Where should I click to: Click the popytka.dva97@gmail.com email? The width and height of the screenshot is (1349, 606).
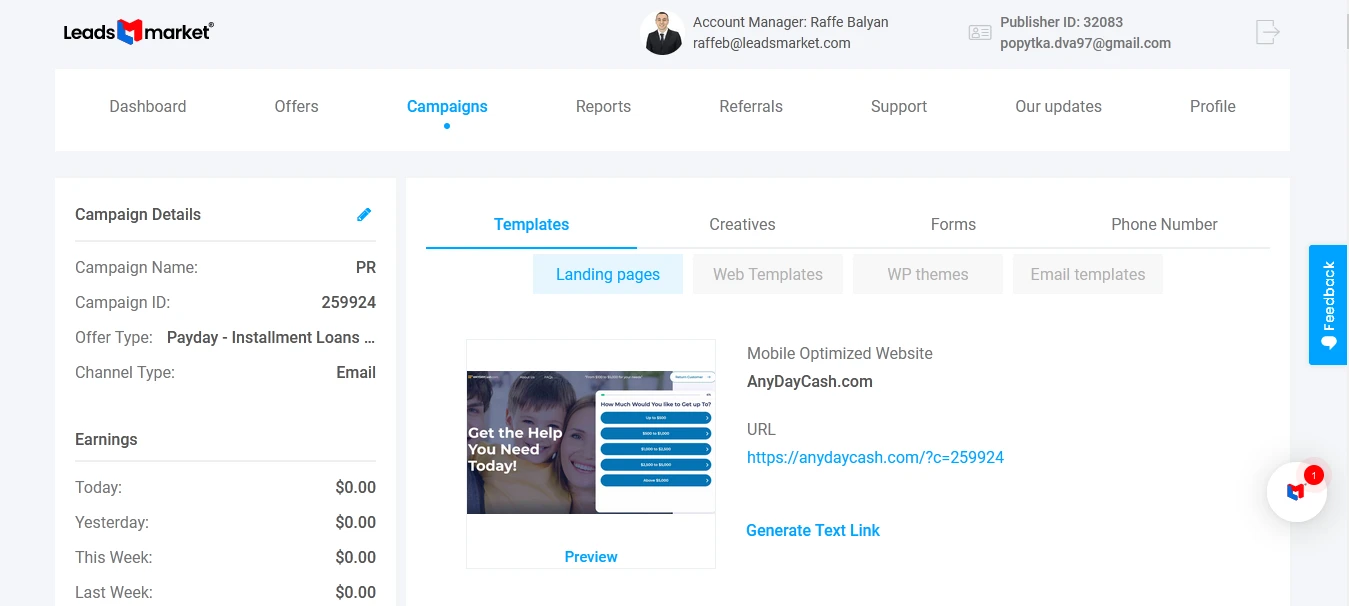click(x=1085, y=43)
